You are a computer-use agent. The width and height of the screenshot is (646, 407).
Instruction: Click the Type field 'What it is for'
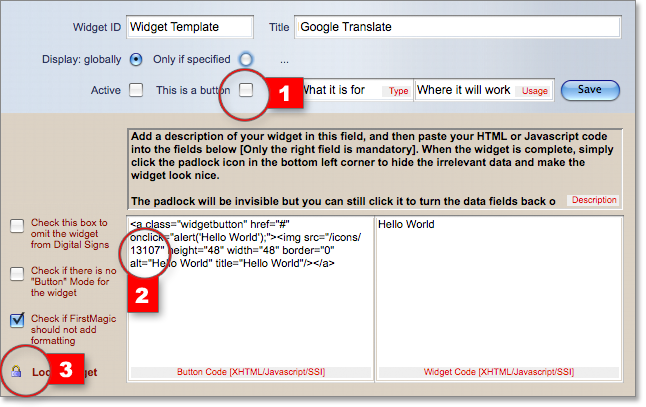click(358, 90)
